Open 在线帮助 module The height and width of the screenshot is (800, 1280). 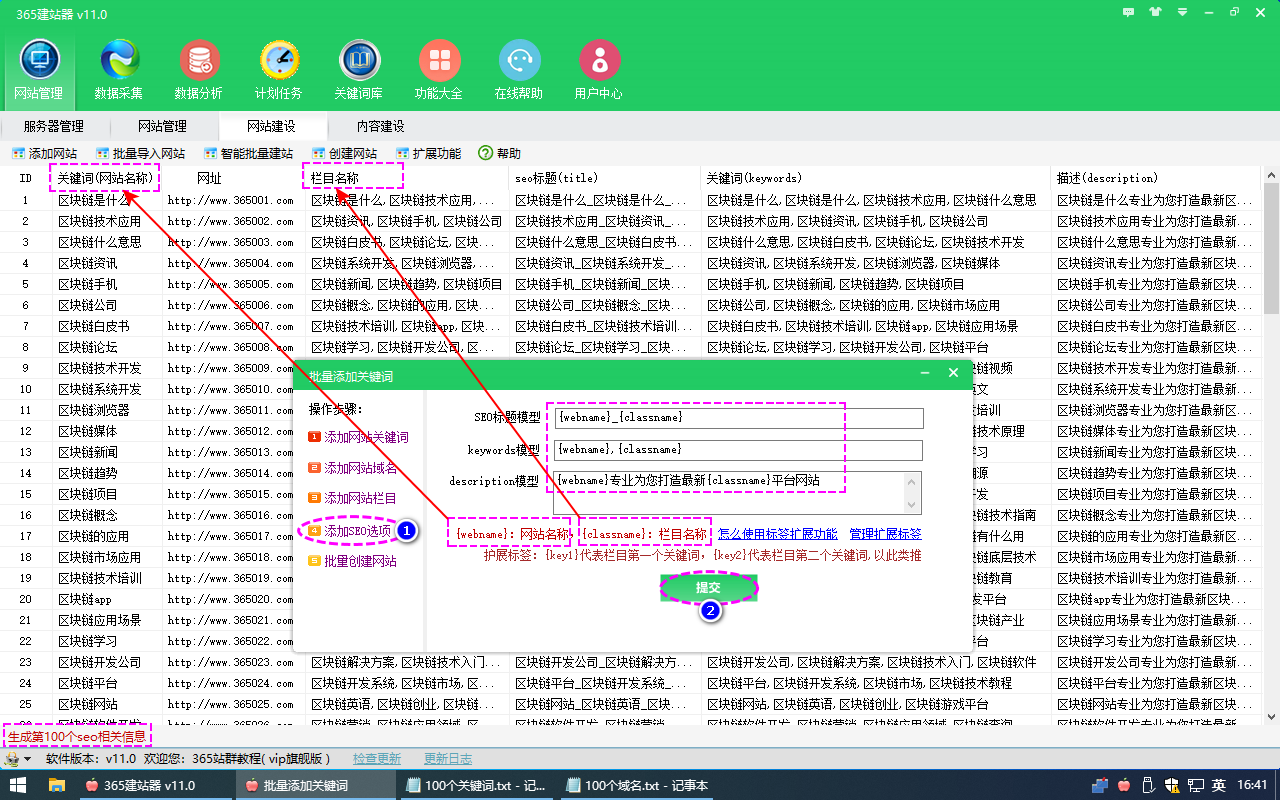519,70
